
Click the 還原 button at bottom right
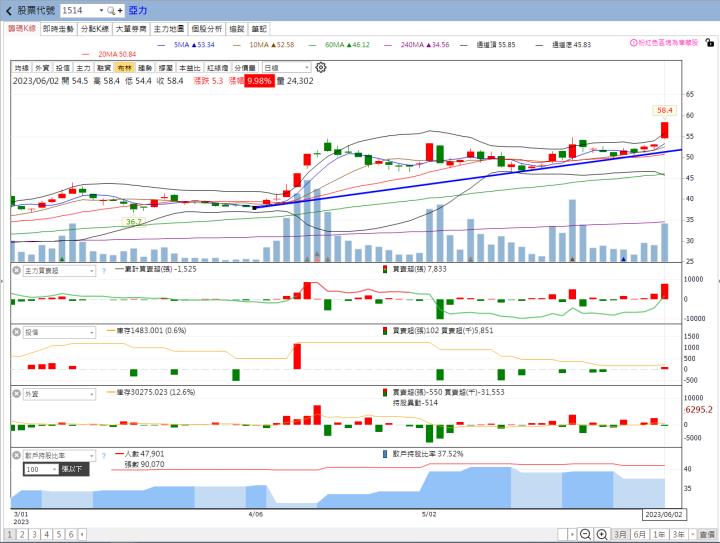[x=707, y=535]
